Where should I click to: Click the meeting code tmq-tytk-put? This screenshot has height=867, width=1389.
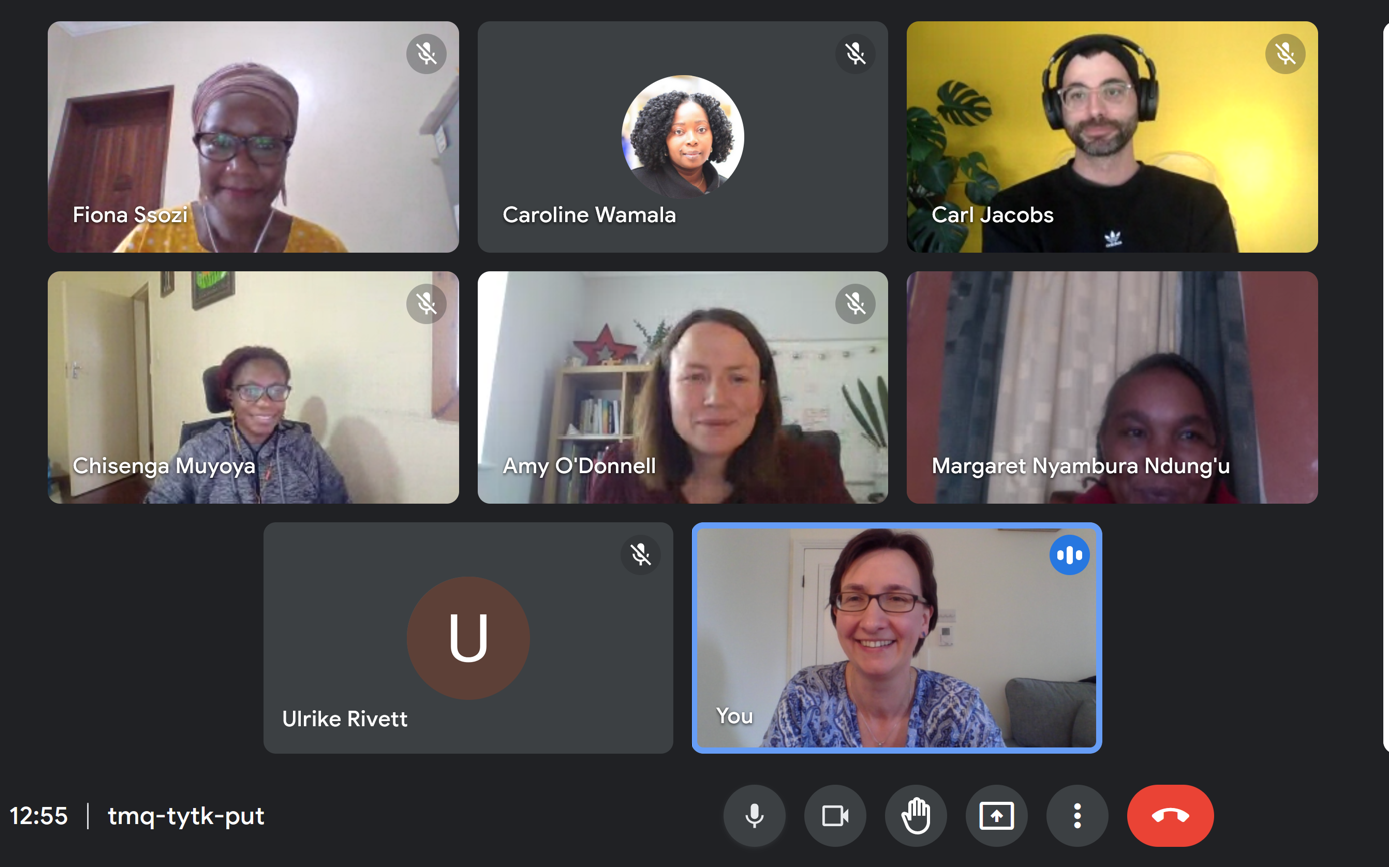tap(186, 816)
